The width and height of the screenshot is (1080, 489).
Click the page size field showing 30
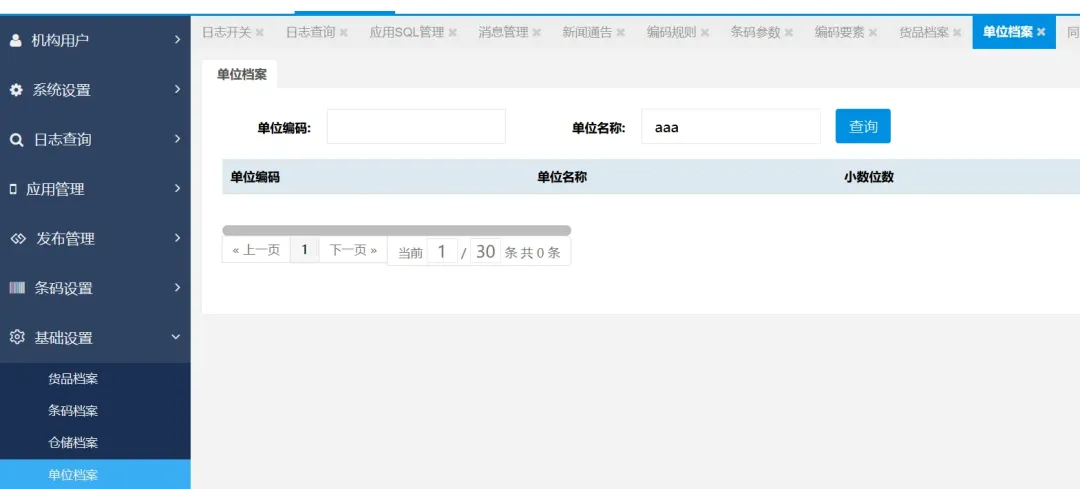click(x=486, y=251)
